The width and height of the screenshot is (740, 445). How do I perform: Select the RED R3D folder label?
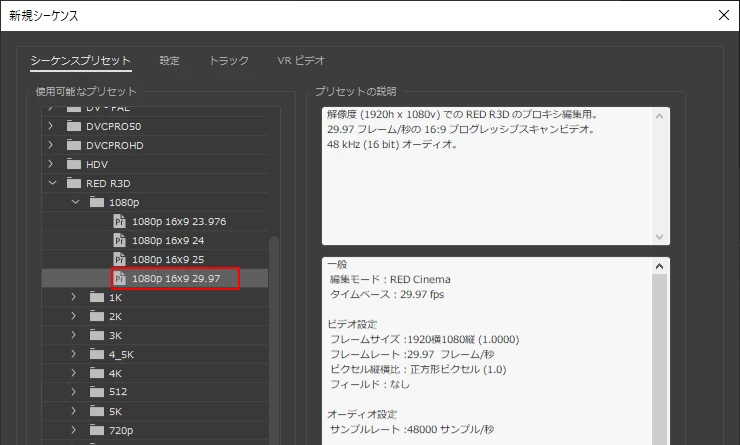[108, 183]
